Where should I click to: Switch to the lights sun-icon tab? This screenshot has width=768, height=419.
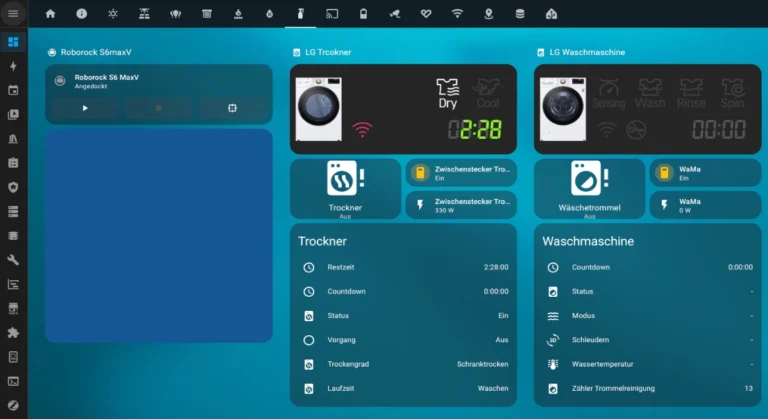click(113, 14)
